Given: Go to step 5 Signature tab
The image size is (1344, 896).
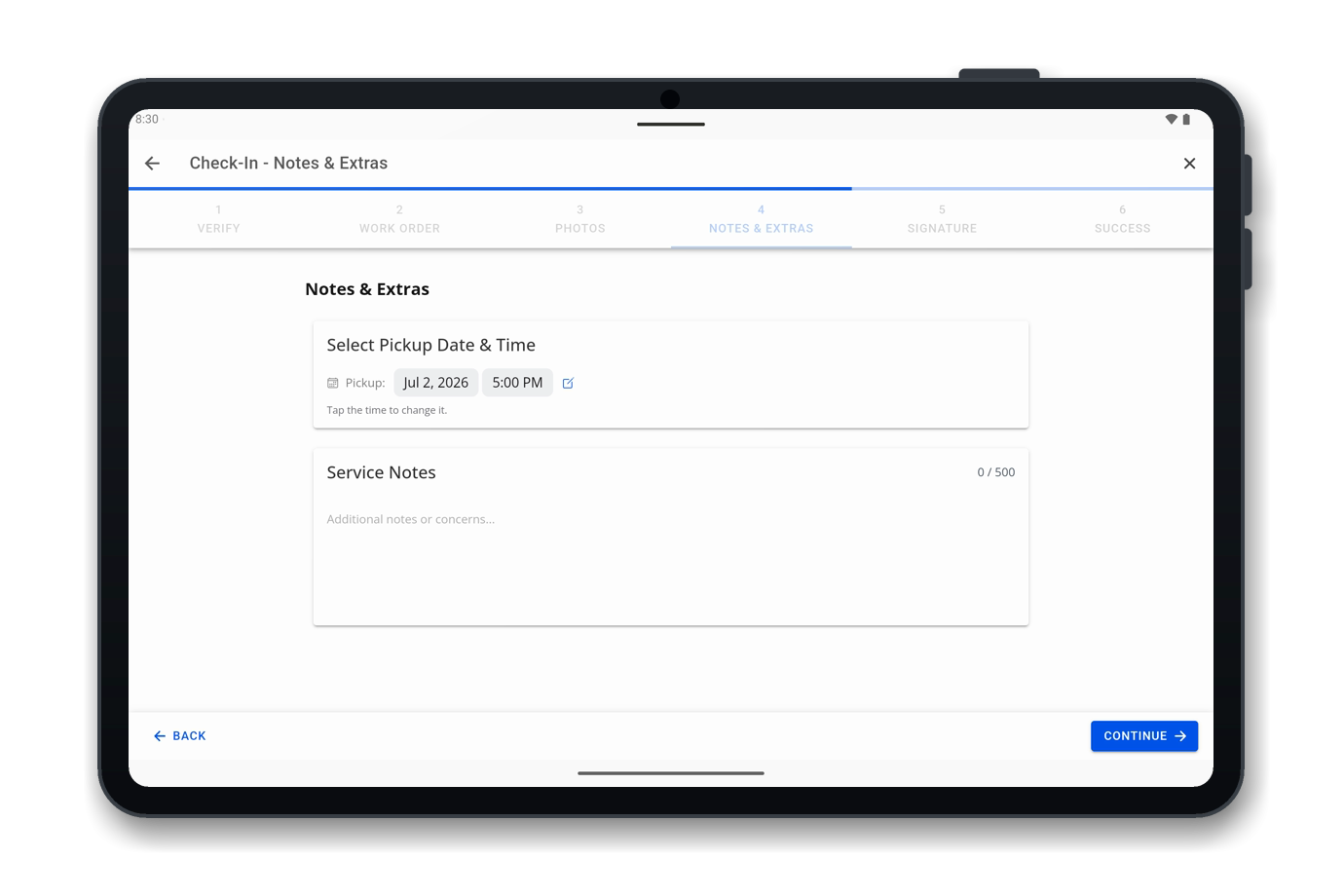Looking at the screenshot, I should pos(942,219).
